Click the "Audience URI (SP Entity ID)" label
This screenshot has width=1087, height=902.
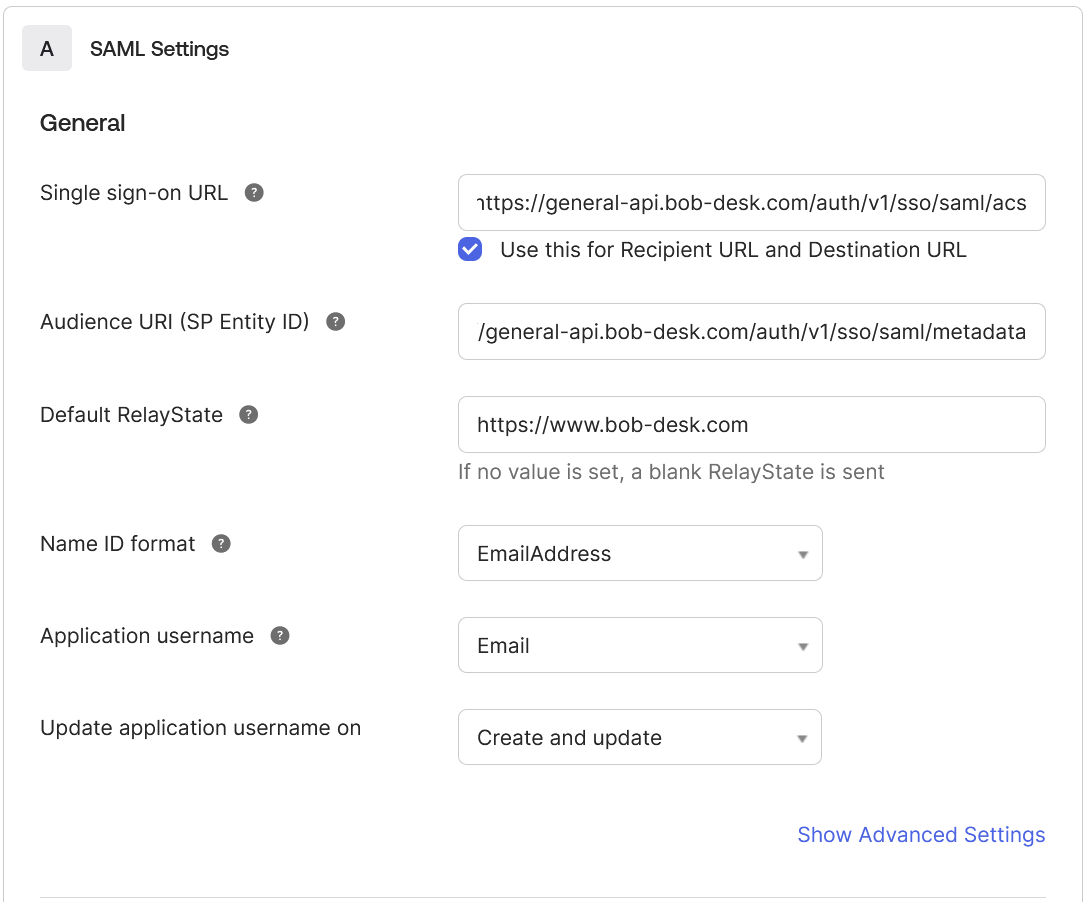[174, 322]
